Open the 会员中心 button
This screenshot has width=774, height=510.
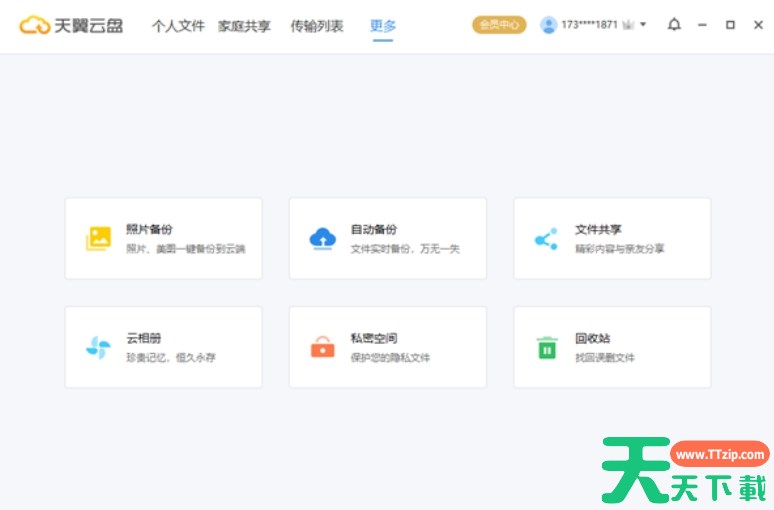tap(499, 25)
